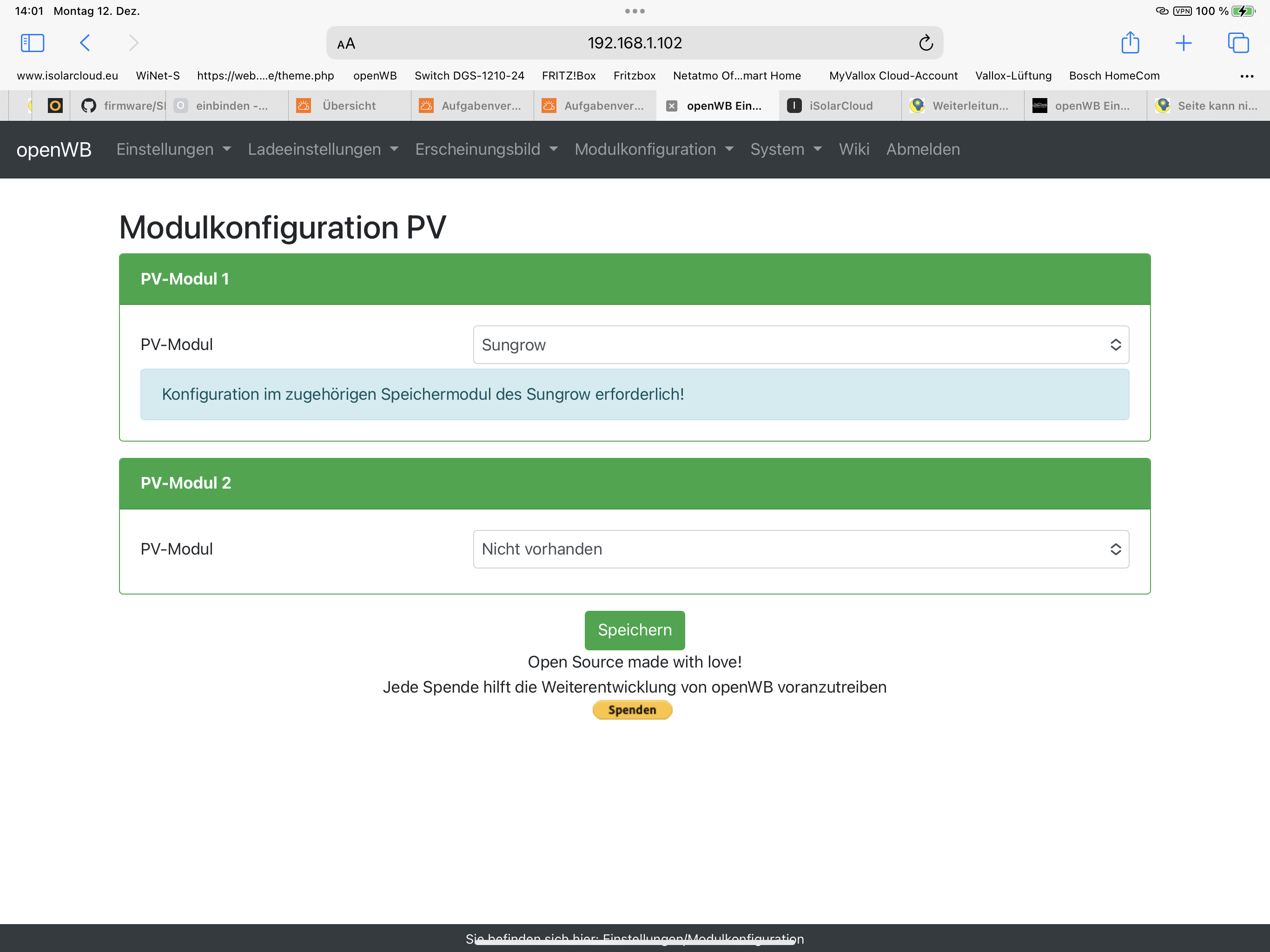
Task: Click the yellow Spenden donate button
Action: (x=632, y=710)
